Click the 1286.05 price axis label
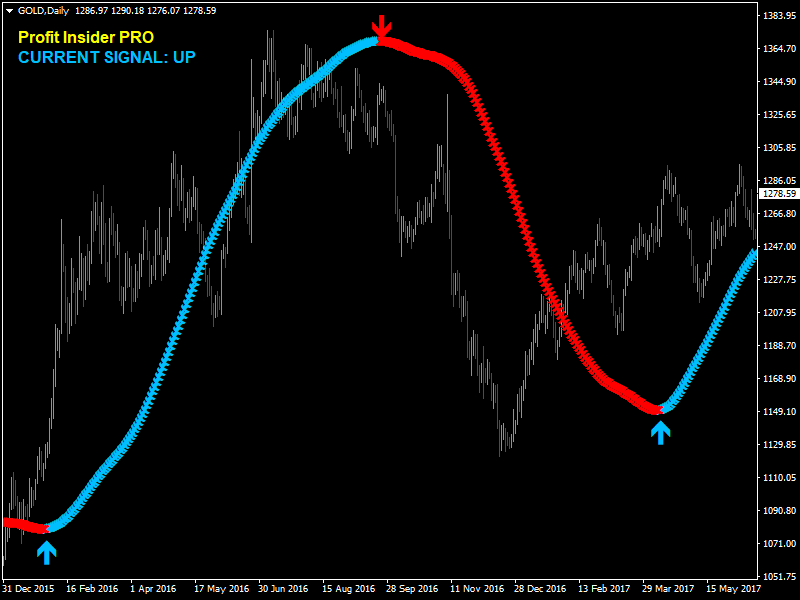800x600 pixels. click(779, 181)
